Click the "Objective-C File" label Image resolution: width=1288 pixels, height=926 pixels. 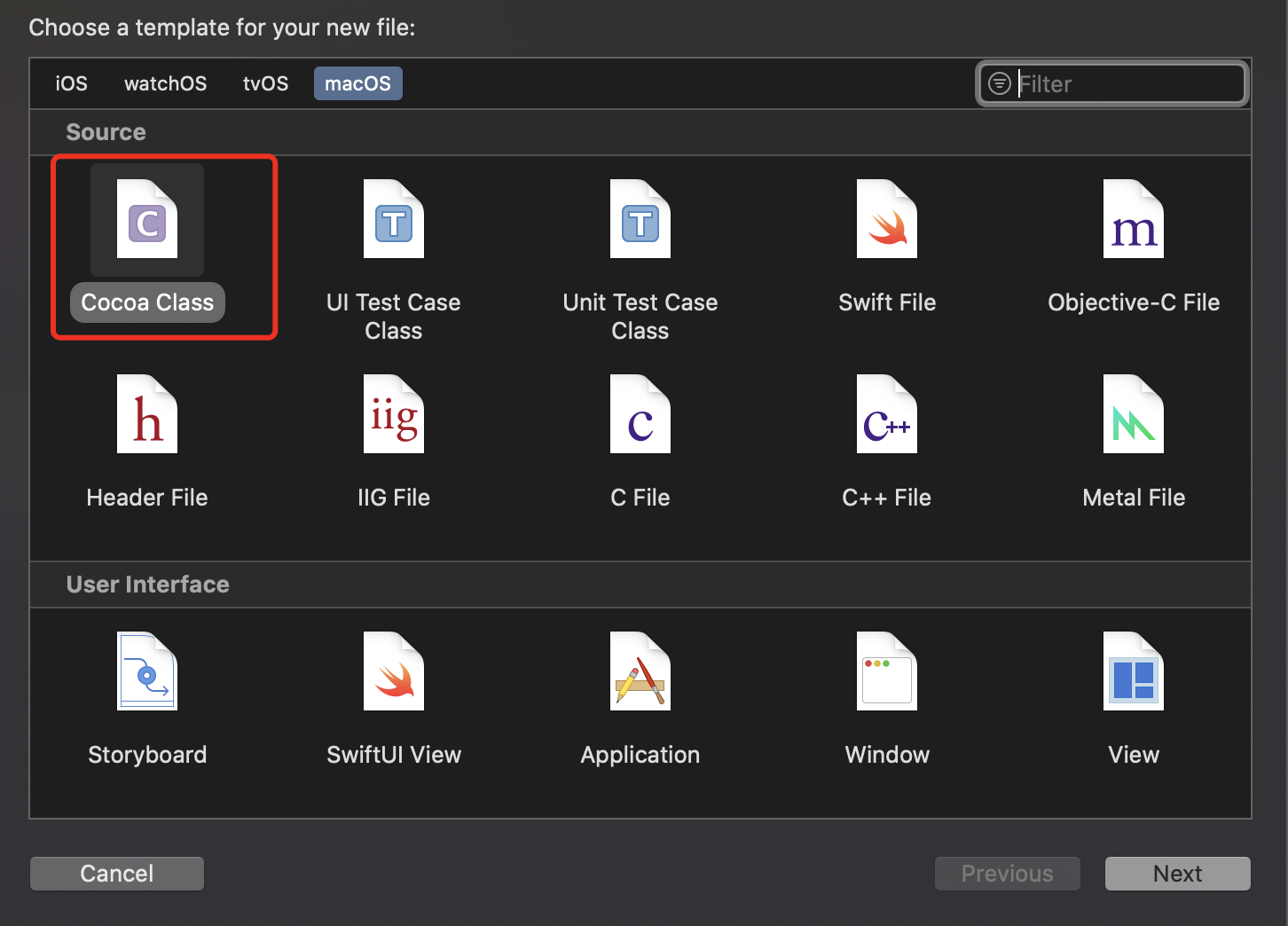pyautogui.click(x=1134, y=302)
